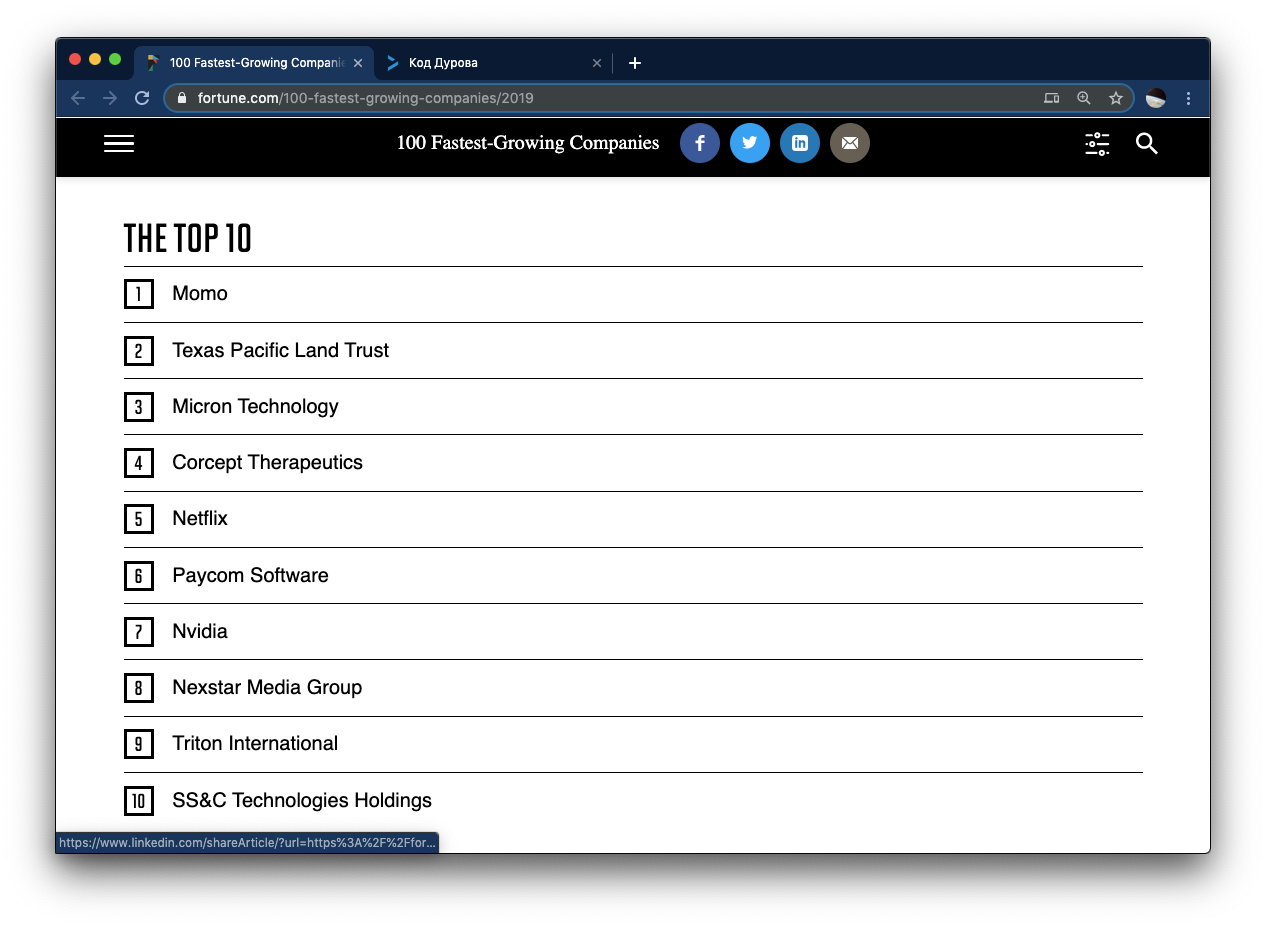1266x927 pixels.
Task: Minimize the Chrome window with yellow button
Action: point(95,59)
